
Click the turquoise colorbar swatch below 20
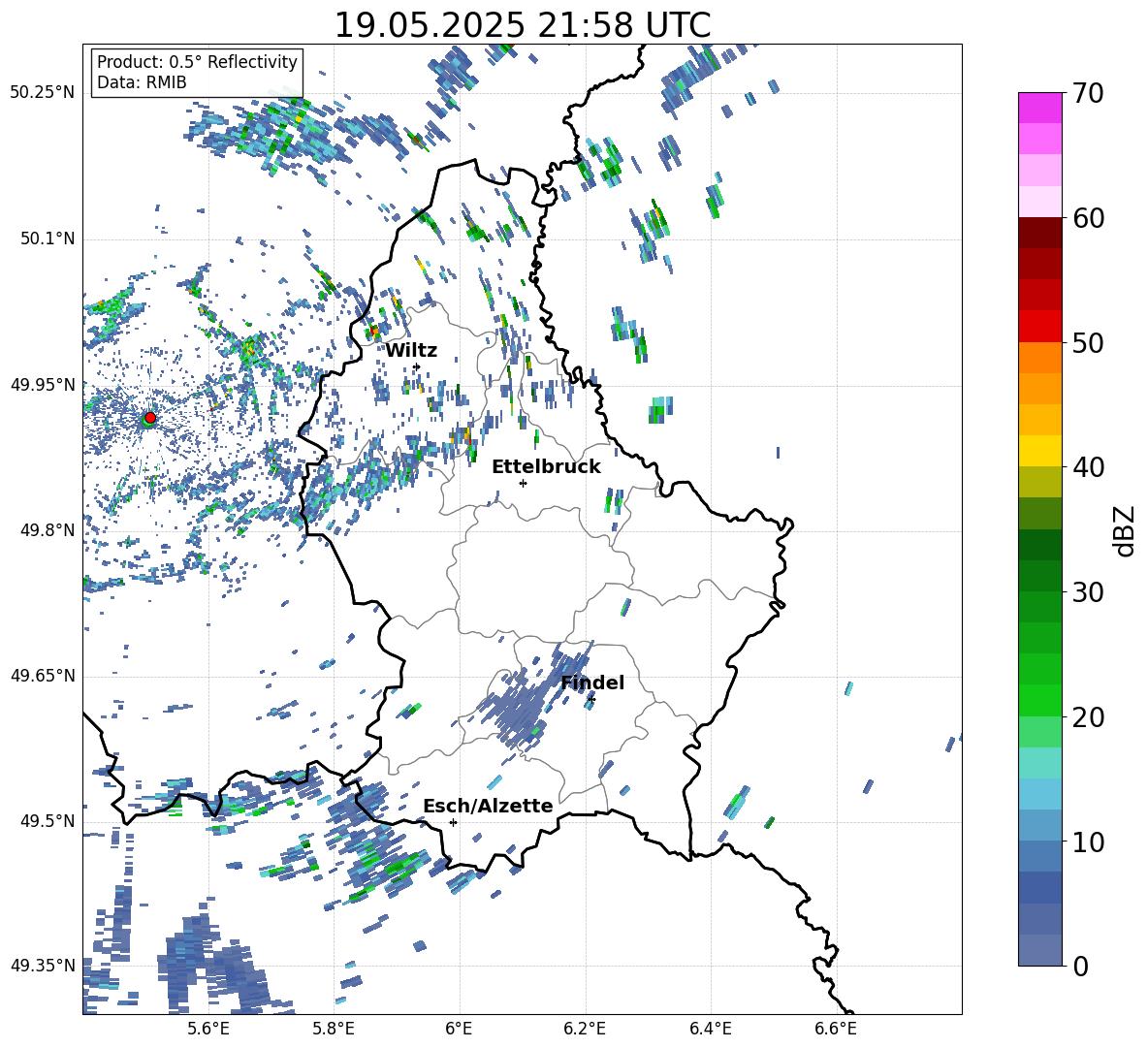tap(1039, 763)
